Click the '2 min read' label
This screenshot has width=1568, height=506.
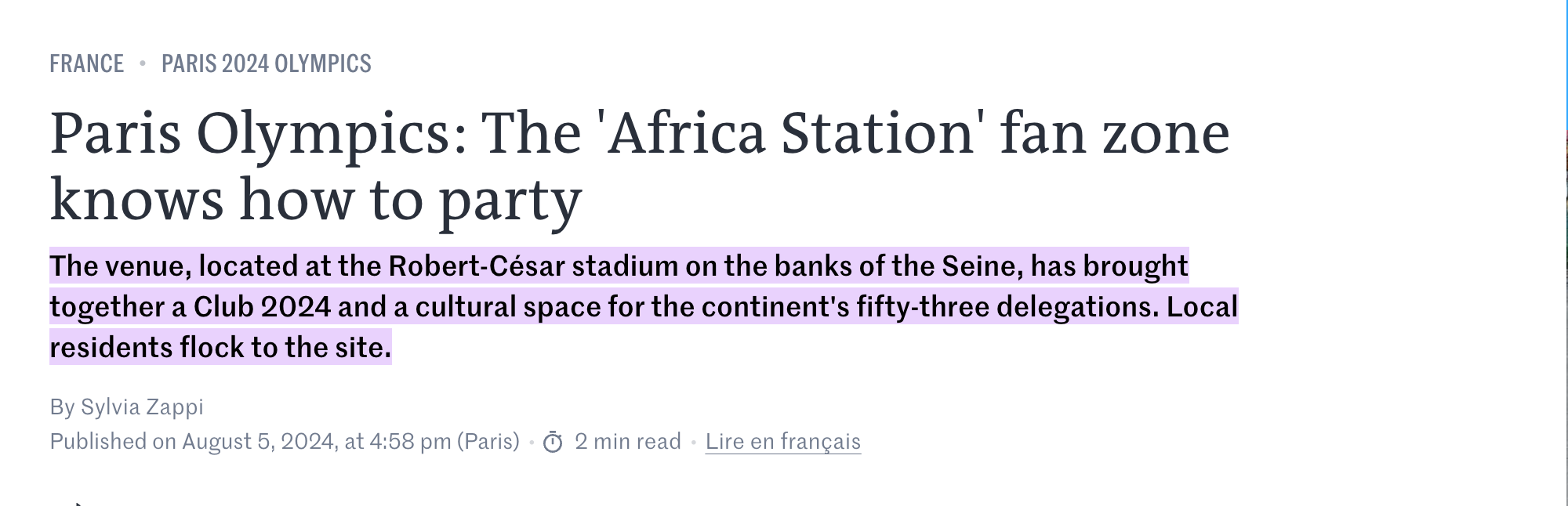pyautogui.click(x=628, y=442)
